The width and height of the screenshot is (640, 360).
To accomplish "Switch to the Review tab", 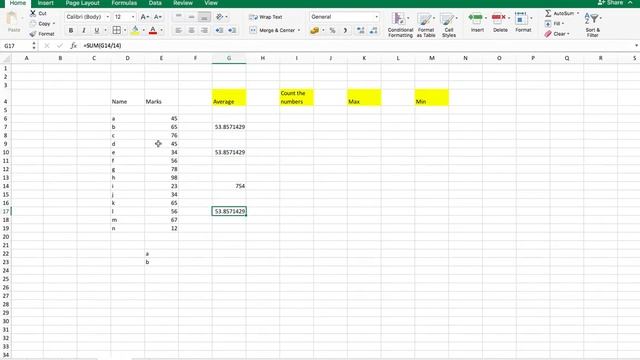I will pos(183,3).
